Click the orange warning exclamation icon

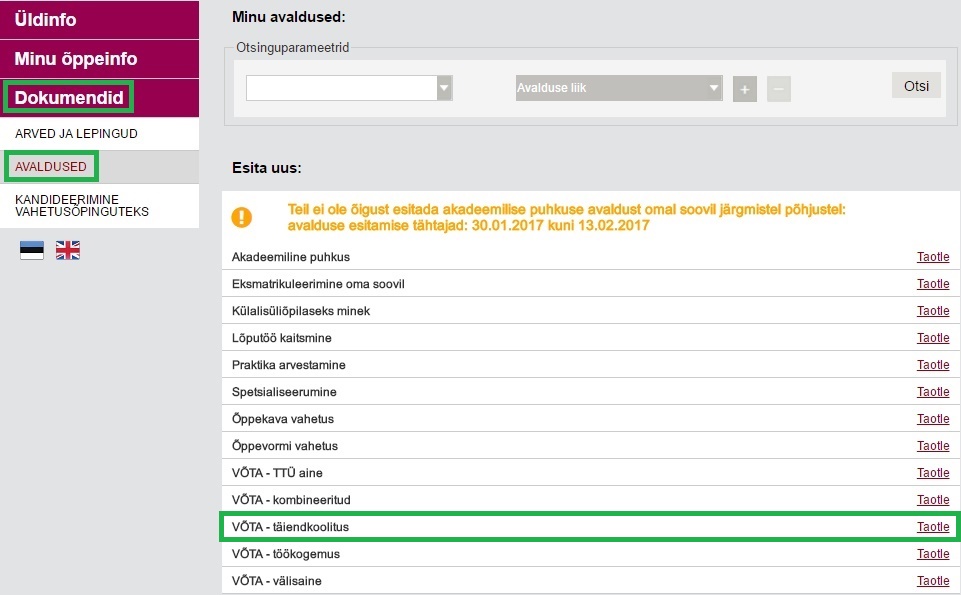click(241, 217)
